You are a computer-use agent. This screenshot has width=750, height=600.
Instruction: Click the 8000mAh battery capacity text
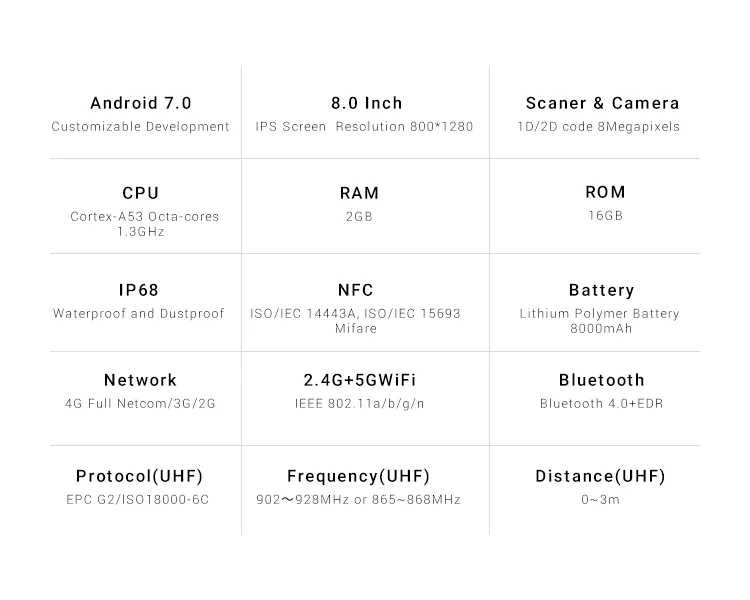[601, 328]
